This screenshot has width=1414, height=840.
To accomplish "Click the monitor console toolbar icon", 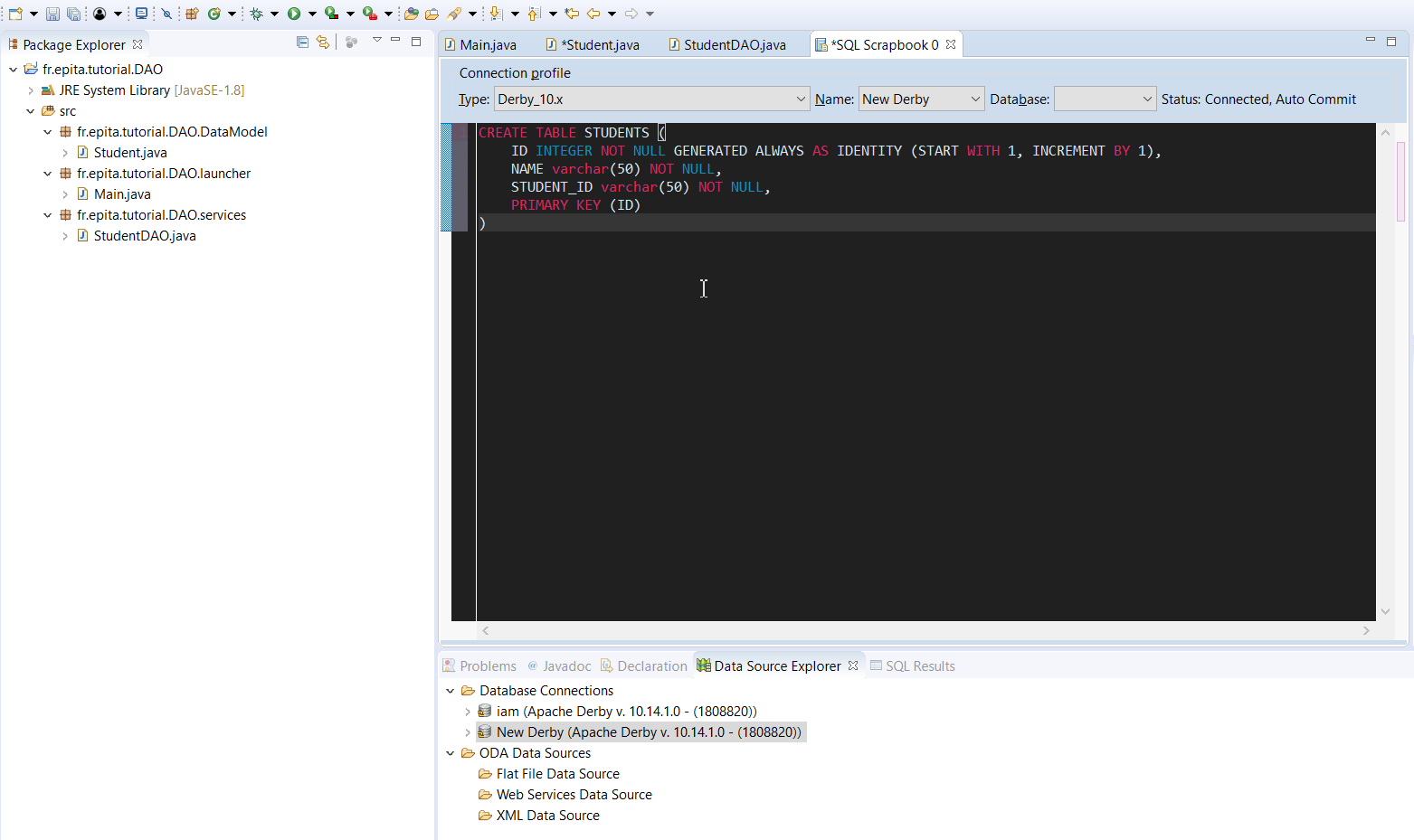I will tap(141, 14).
